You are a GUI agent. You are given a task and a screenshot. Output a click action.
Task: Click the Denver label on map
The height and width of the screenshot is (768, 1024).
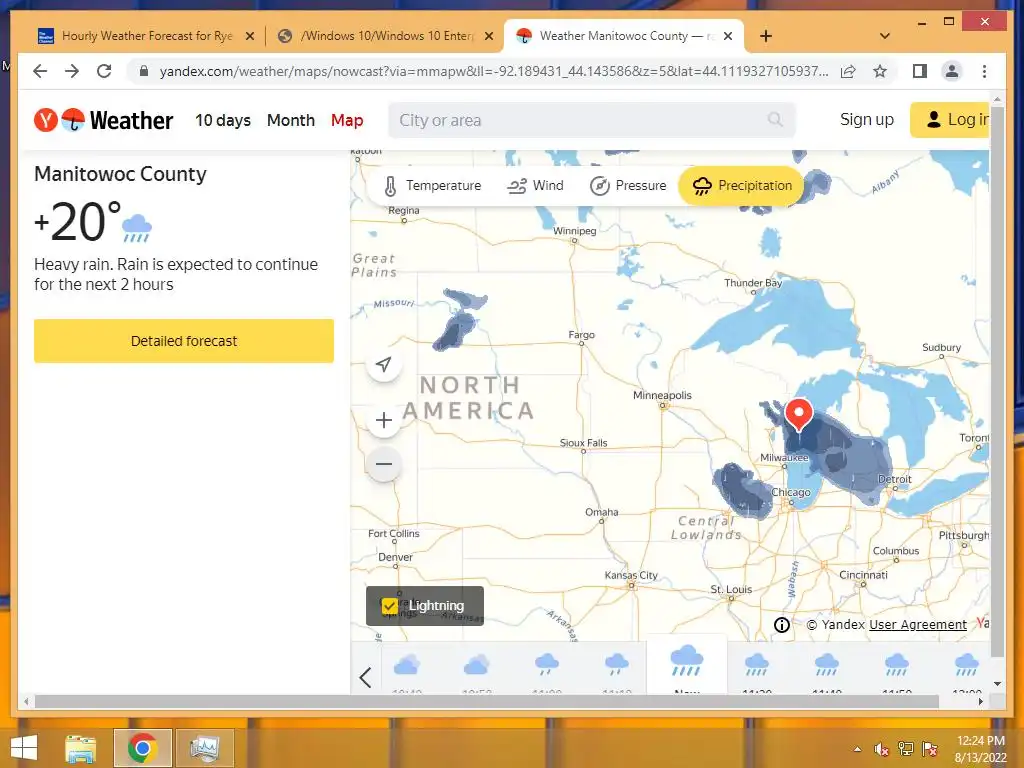tap(395, 557)
